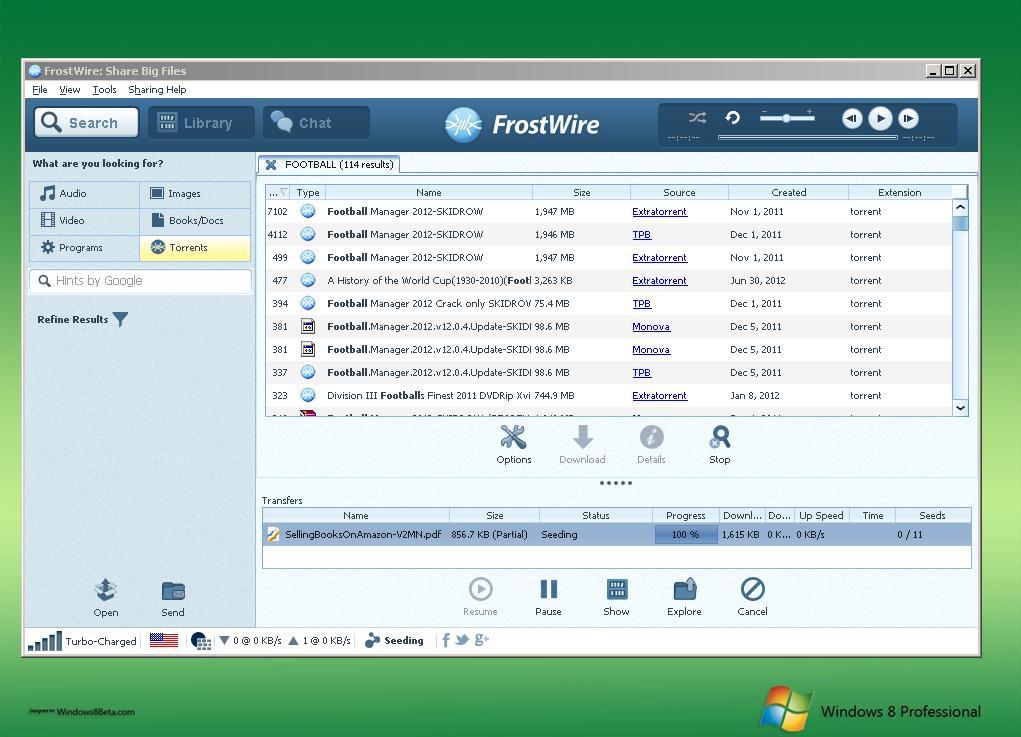Select the Audio file type filter

[x=85, y=193]
